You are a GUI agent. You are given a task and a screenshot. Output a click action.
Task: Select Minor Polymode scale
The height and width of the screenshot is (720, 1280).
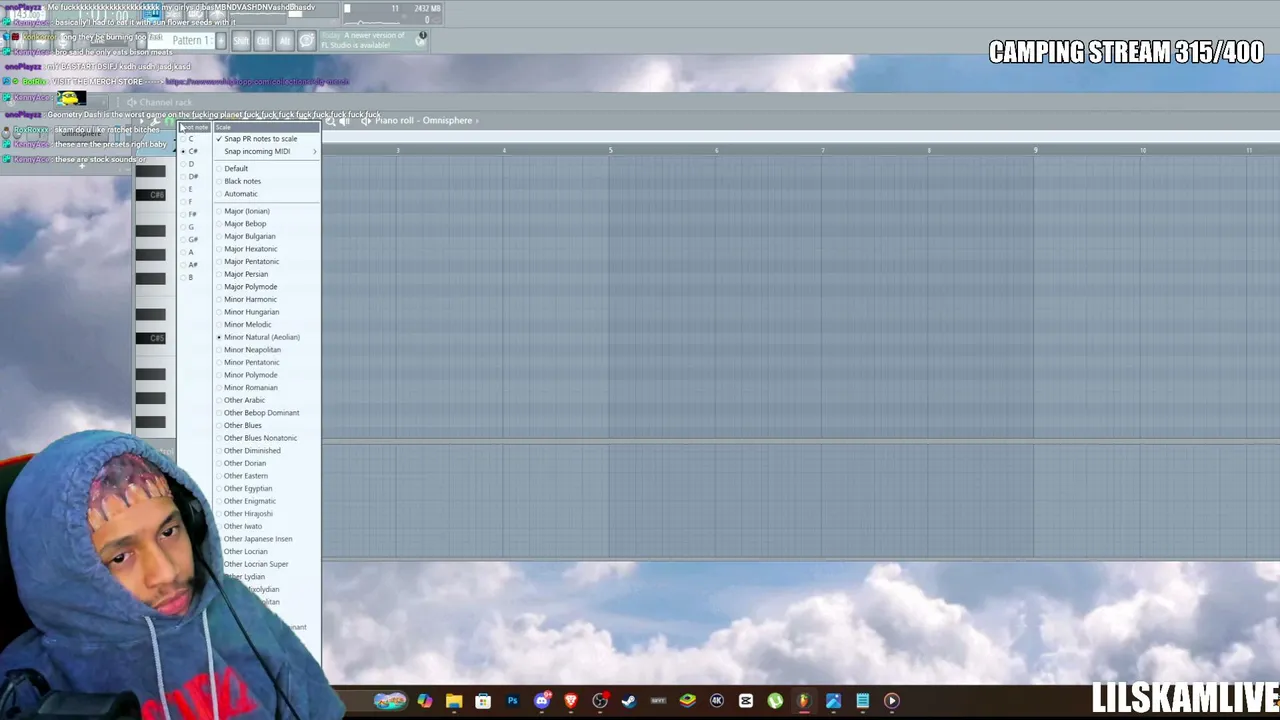coord(267,375)
